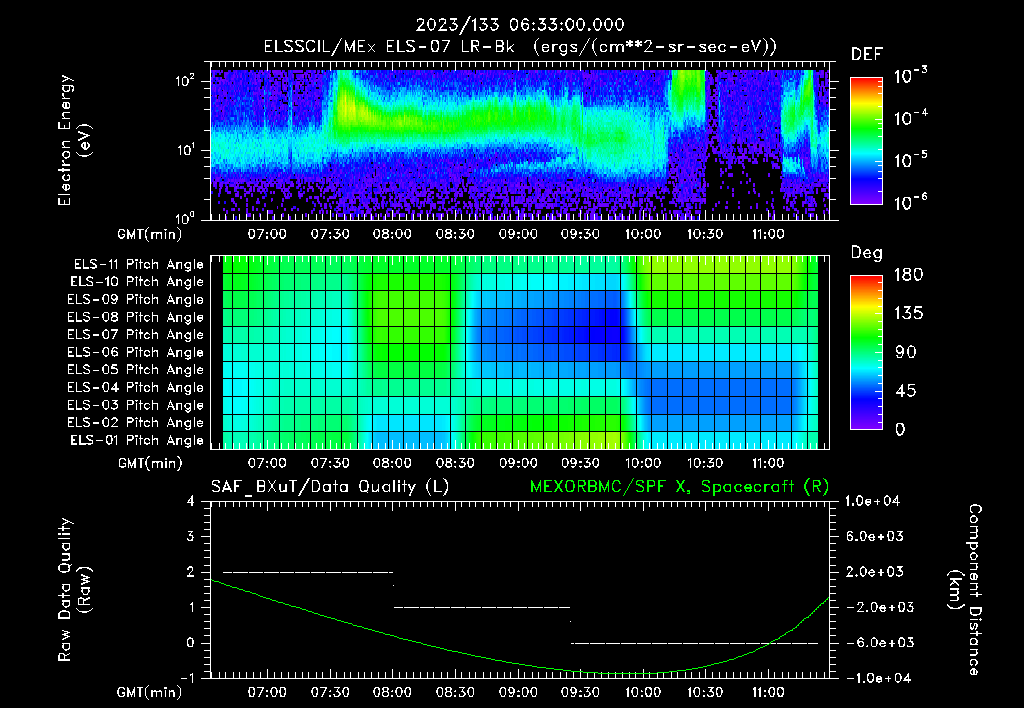Select the Electron Energy (eV) axis label

point(74,140)
